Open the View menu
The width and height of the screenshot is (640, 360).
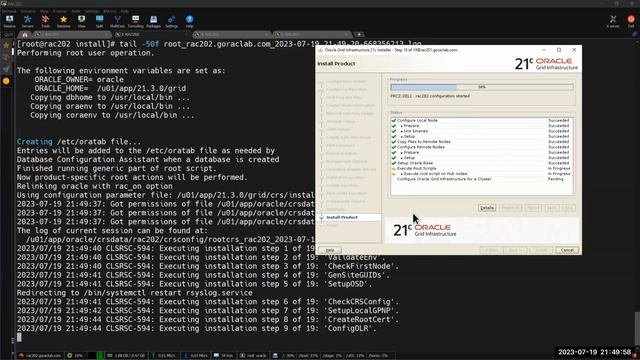pos(44,11)
